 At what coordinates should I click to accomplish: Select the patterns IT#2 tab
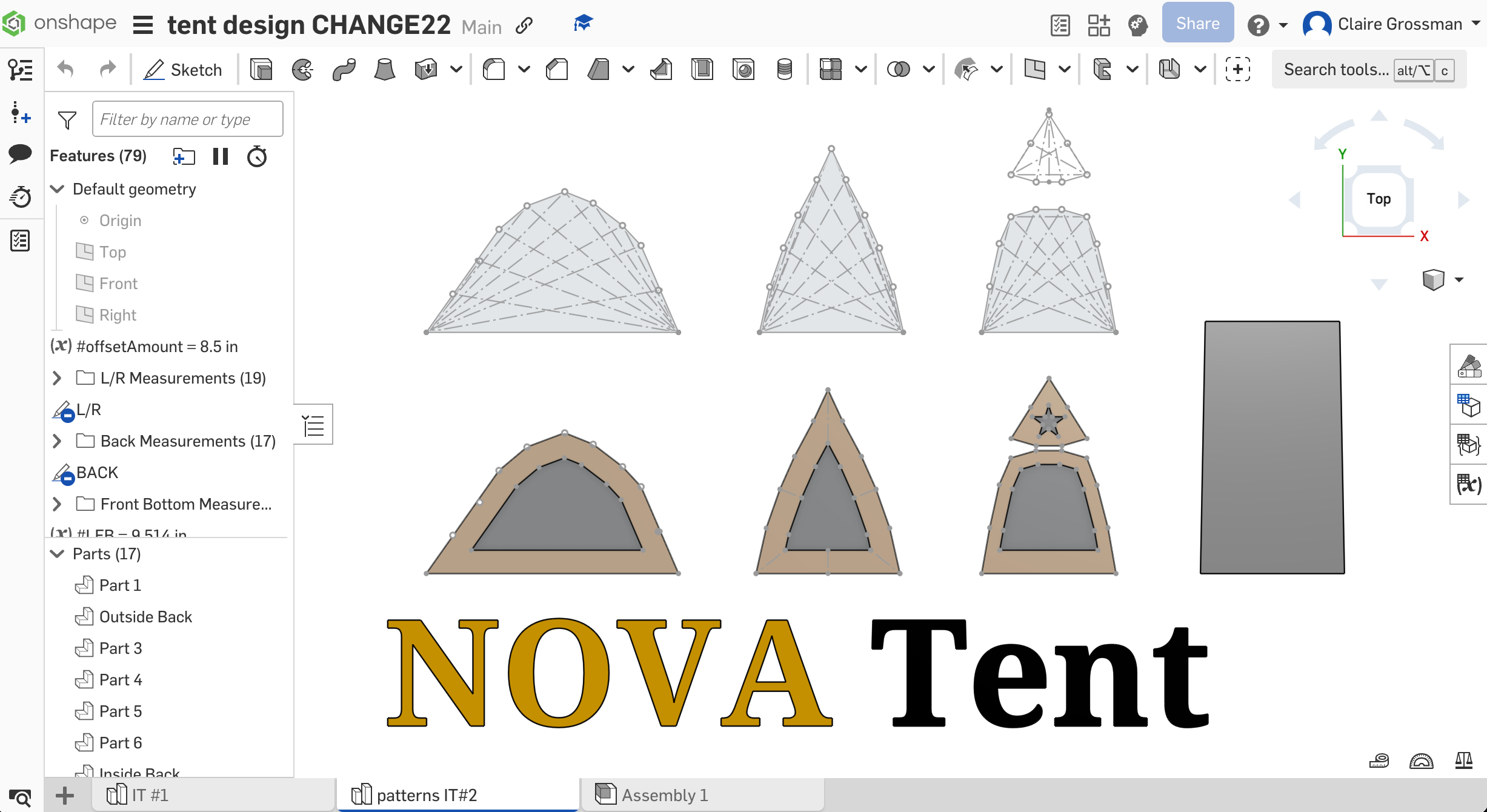click(458, 794)
